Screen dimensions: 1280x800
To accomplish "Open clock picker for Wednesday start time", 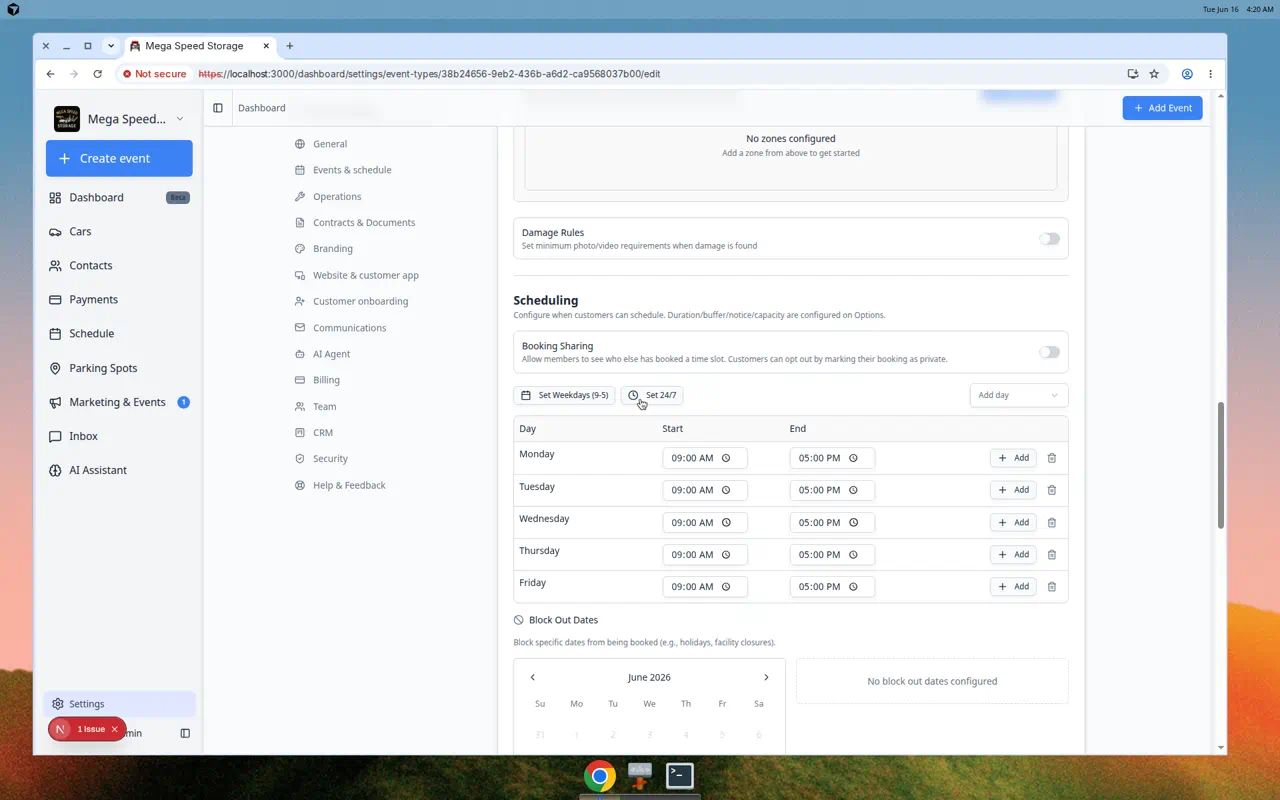I will [726, 522].
